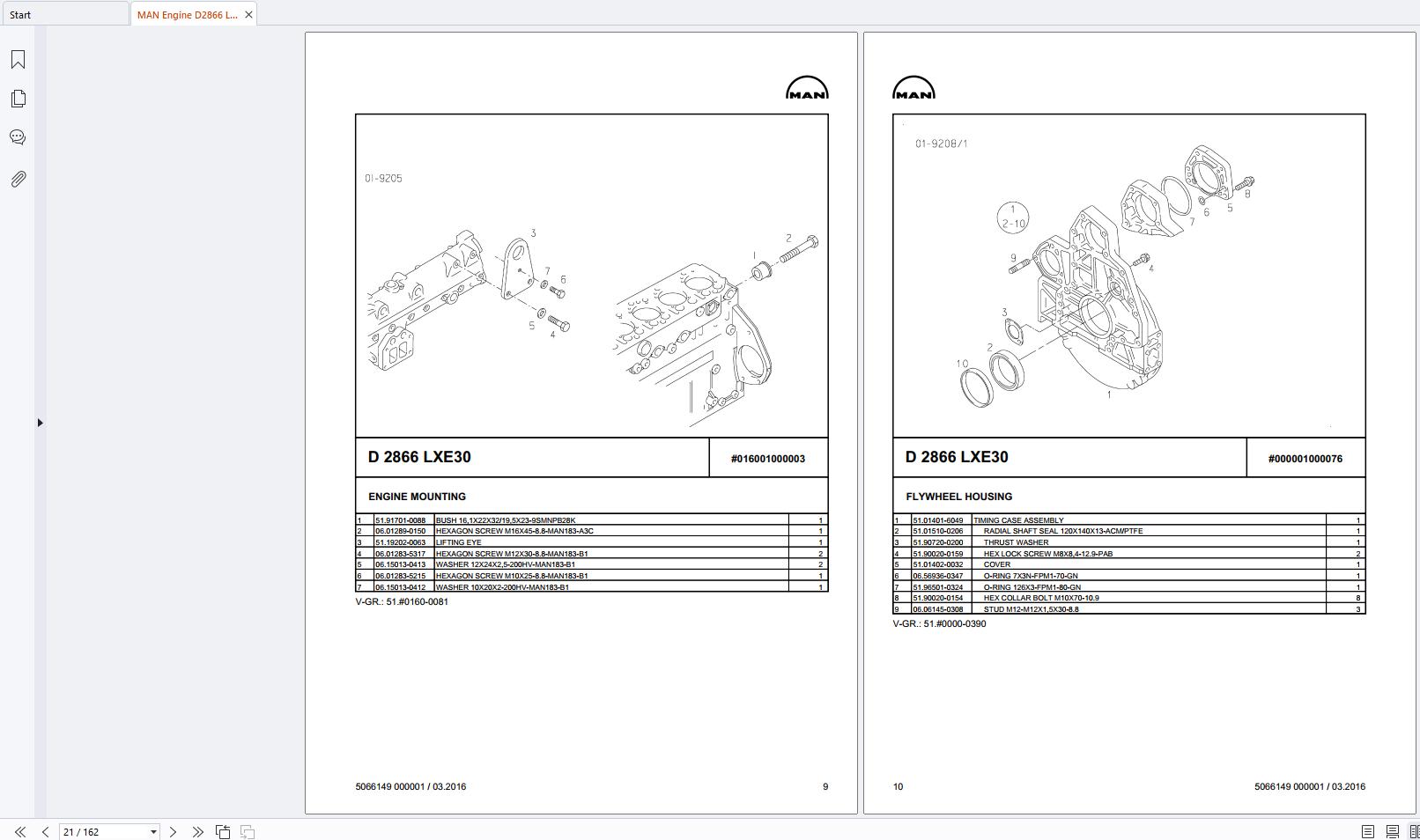
Task: Click the STUD M12-M12X1,5X30 row
Action: pyautogui.click(x=1128, y=609)
